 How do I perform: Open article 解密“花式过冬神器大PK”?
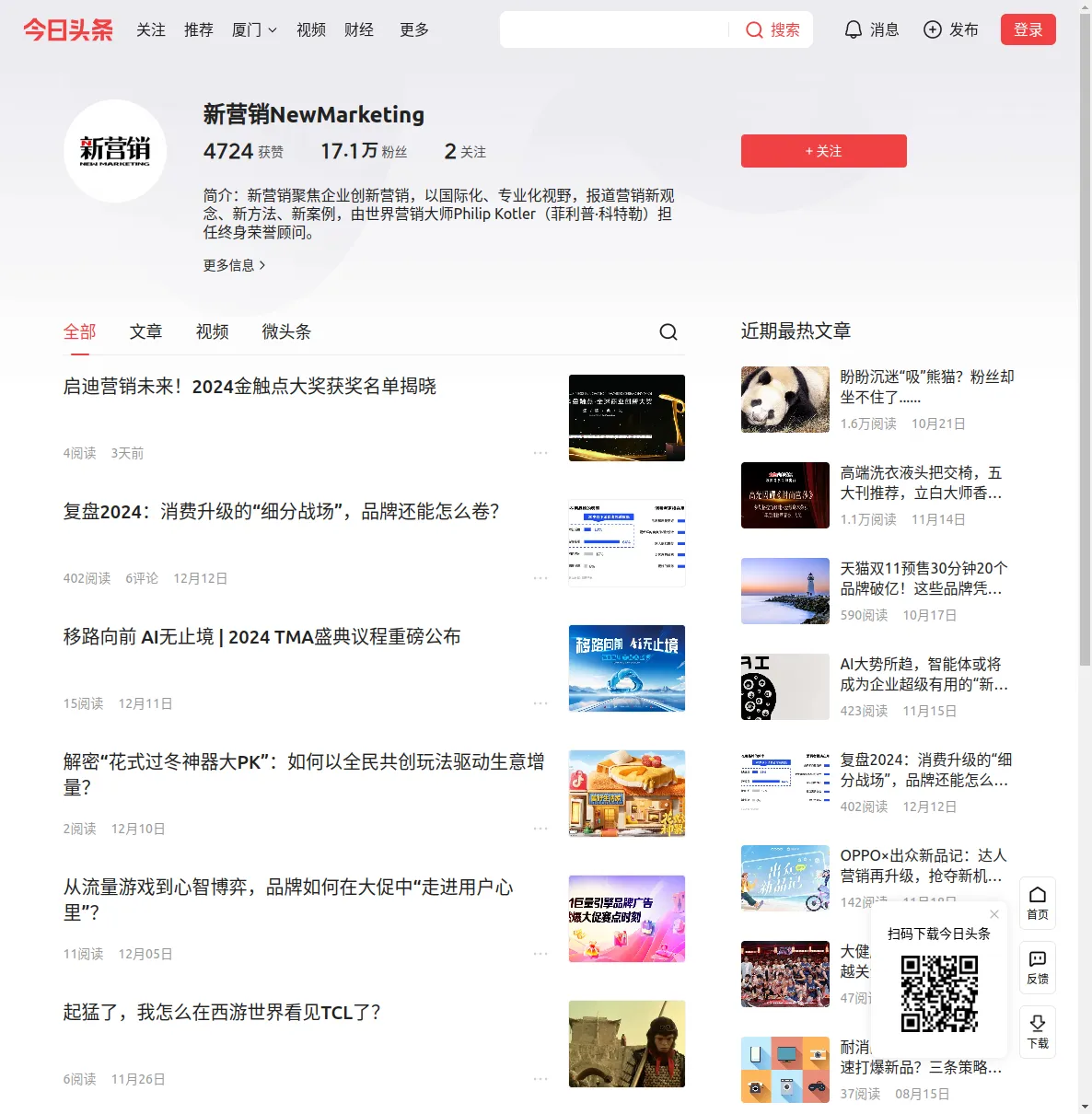[304, 774]
